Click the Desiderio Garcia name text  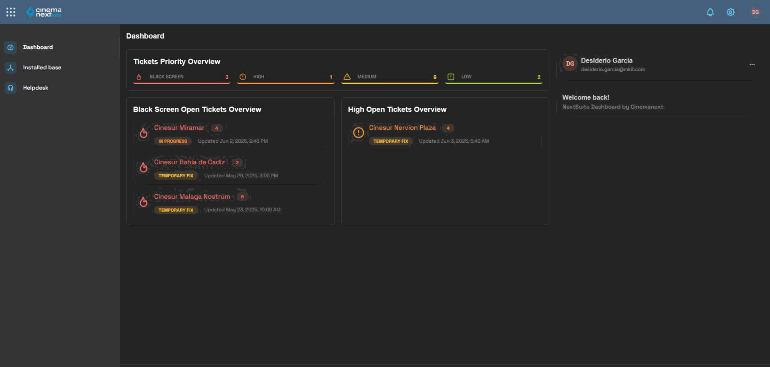(606, 60)
